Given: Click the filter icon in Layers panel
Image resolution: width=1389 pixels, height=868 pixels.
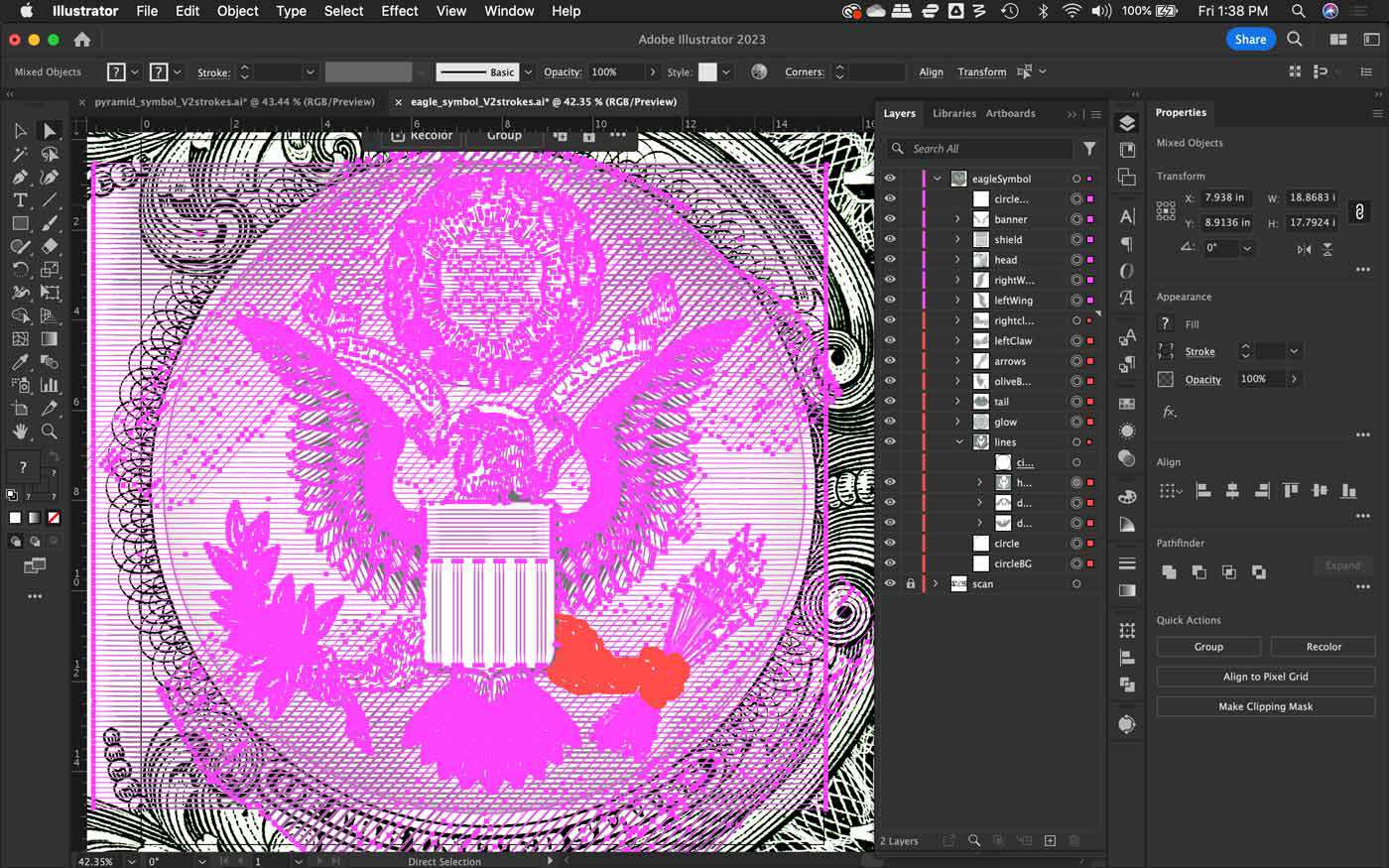Looking at the screenshot, I should 1089,149.
